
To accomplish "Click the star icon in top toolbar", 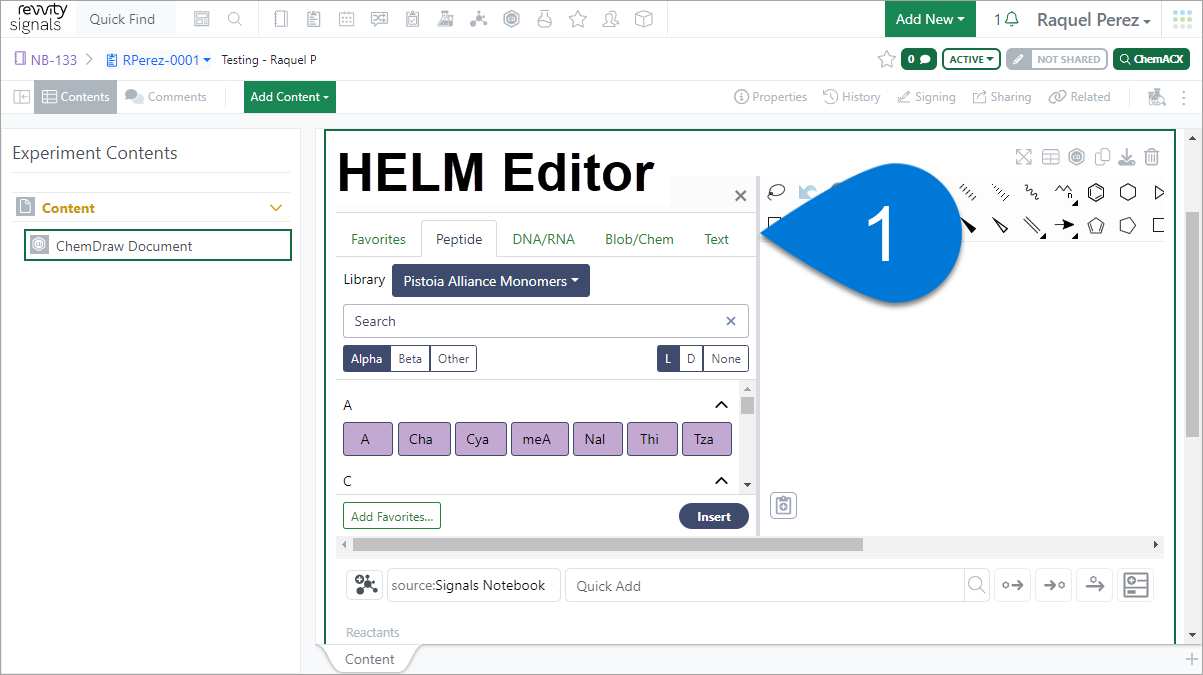I will [577, 19].
